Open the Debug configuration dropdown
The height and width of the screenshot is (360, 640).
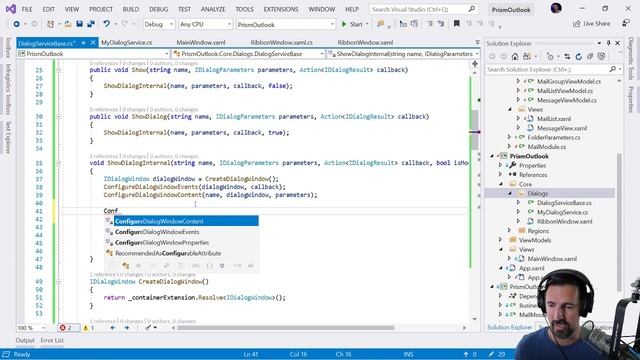[158, 24]
